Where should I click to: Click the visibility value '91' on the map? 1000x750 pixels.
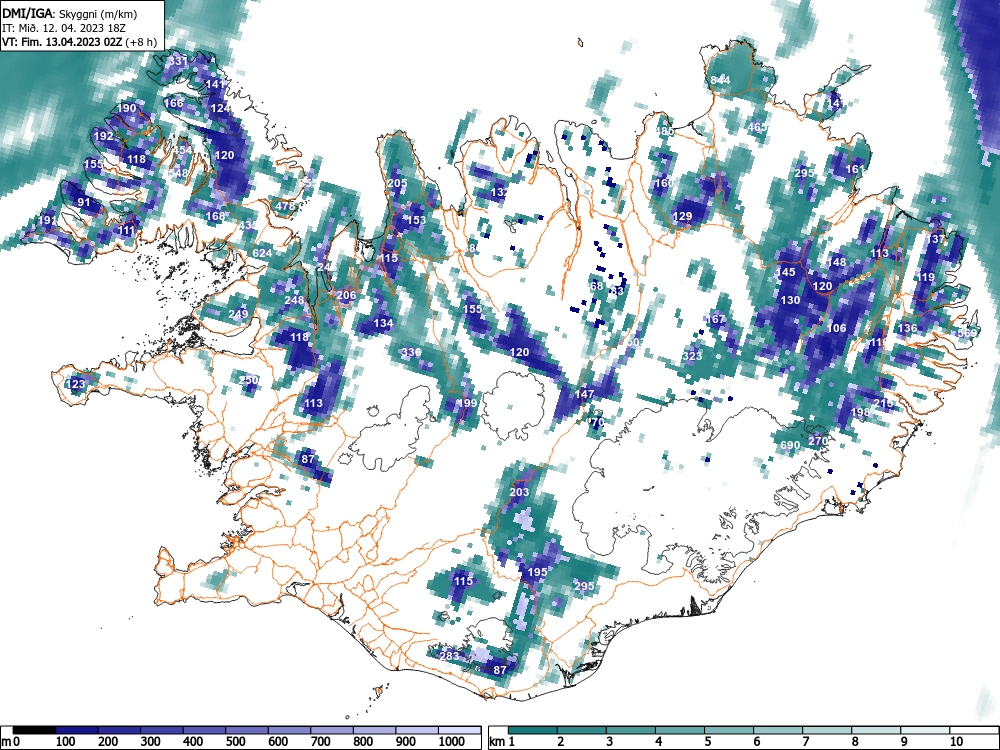(x=84, y=202)
